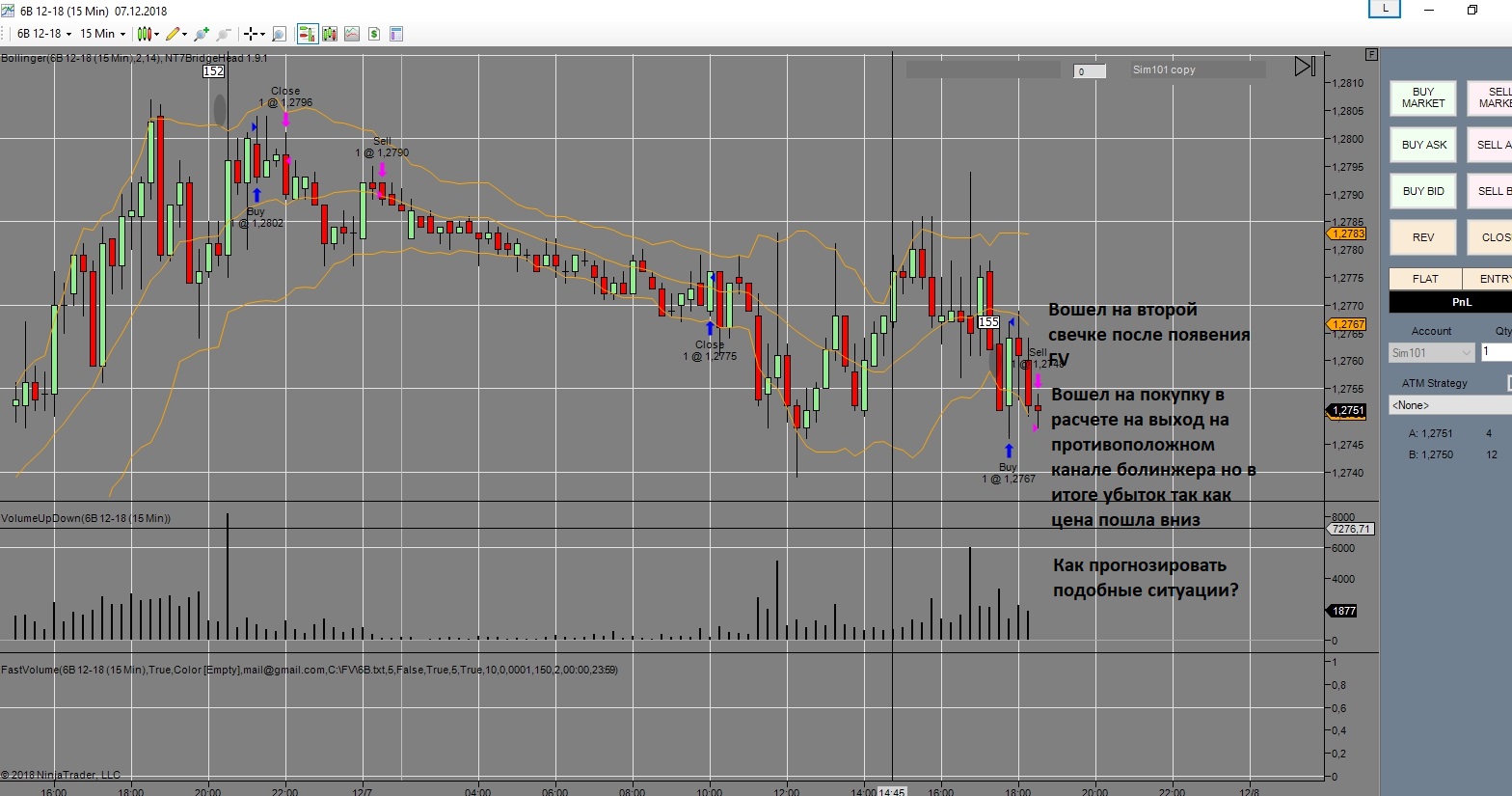This screenshot has width=1512, height=796.
Task: Click the REV reverse position button
Action: point(1423,237)
